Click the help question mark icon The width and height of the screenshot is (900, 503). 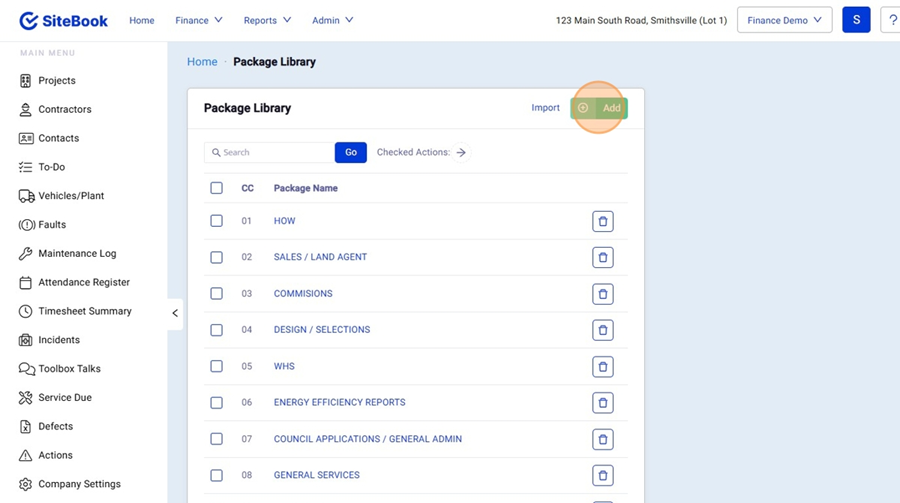click(892, 20)
